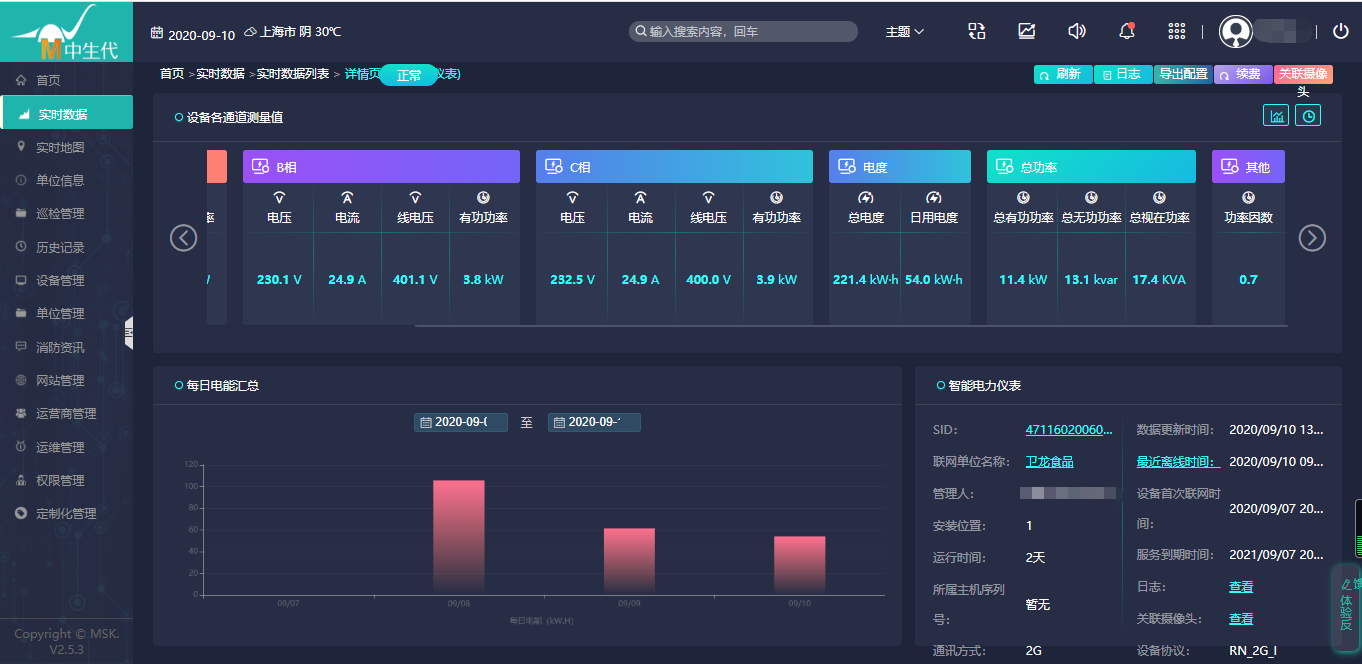Open the apps grid icon

pos(1177,31)
